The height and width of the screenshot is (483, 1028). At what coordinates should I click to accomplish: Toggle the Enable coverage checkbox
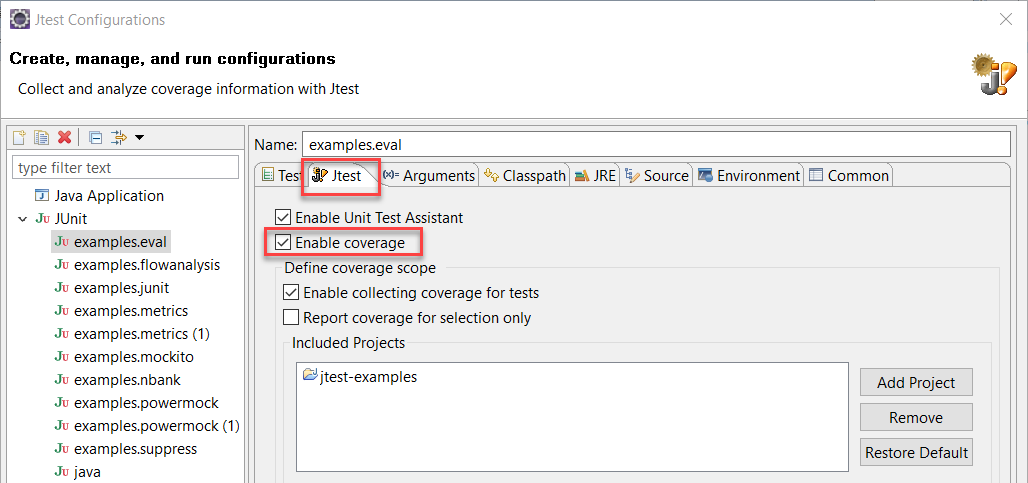[x=283, y=242]
